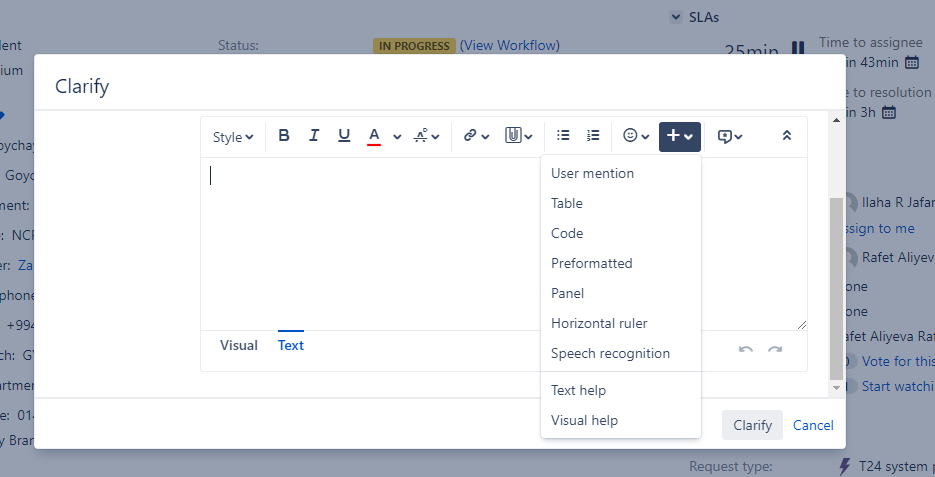Open attachment options dropdown arrow
This screenshot has width=935, height=477.
coord(528,137)
